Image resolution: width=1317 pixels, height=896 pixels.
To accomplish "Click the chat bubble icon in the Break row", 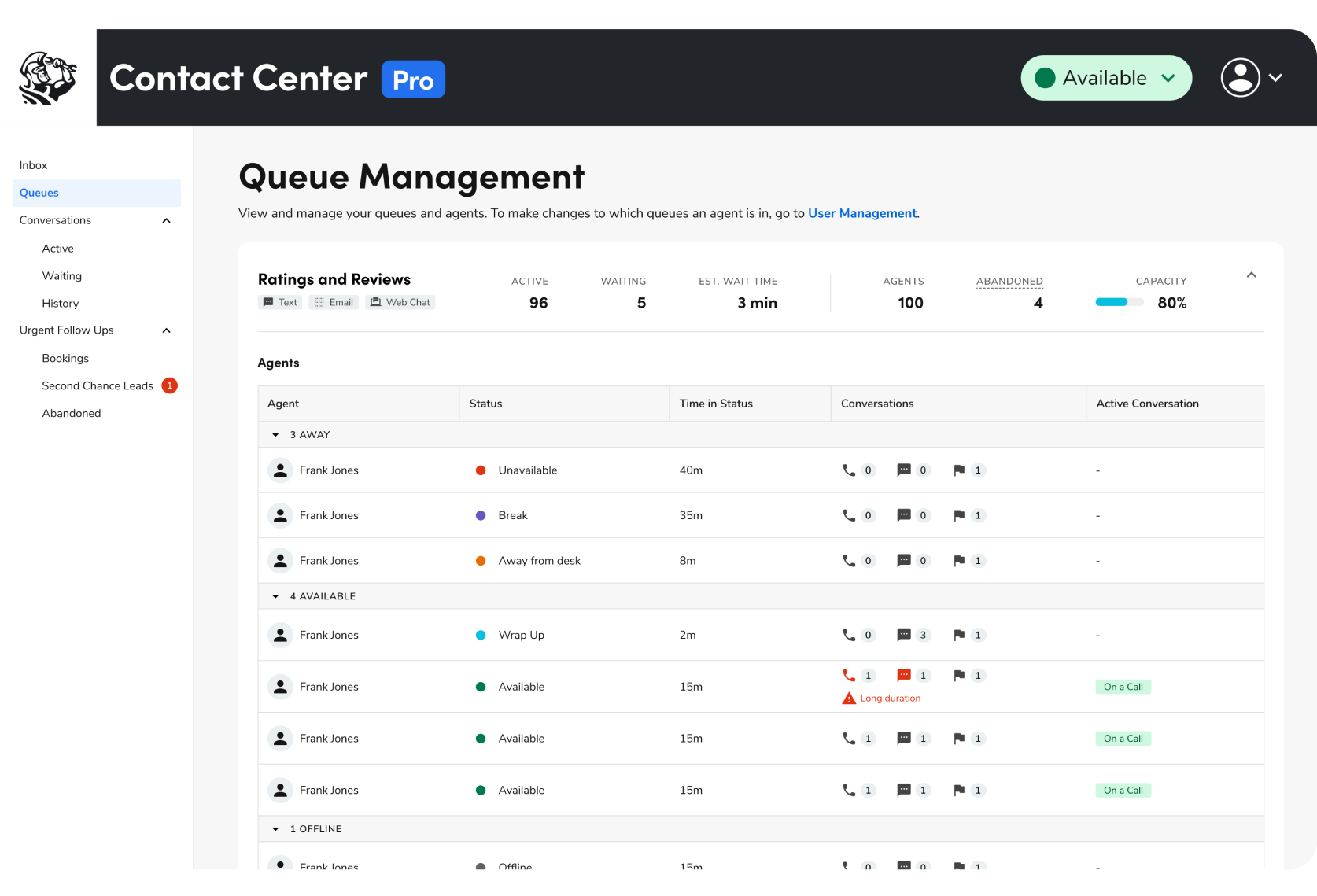I will (x=904, y=515).
